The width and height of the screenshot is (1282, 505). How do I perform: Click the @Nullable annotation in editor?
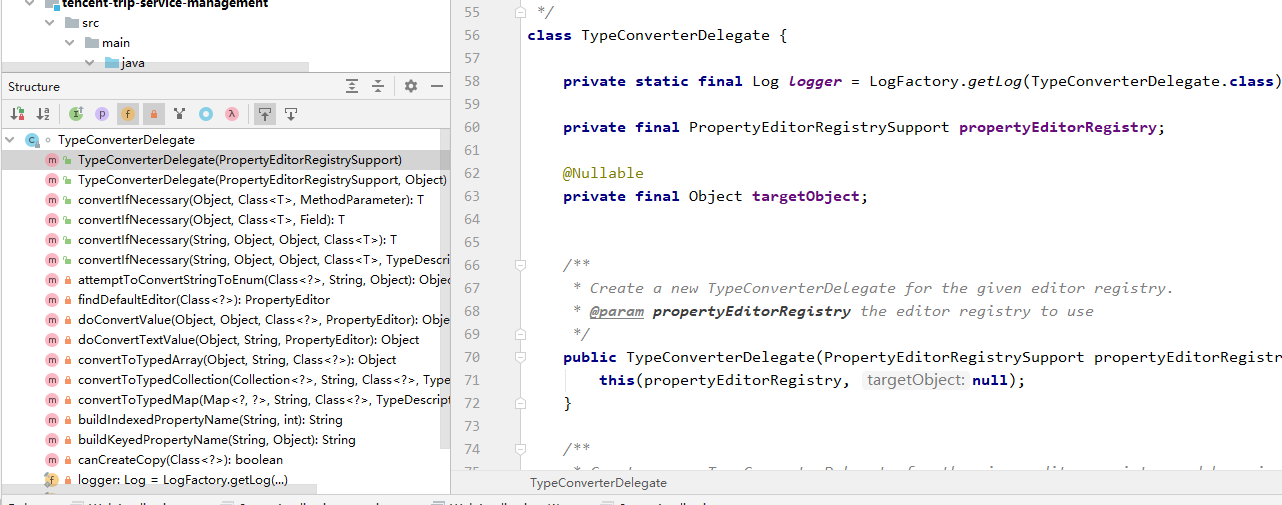point(604,173)
